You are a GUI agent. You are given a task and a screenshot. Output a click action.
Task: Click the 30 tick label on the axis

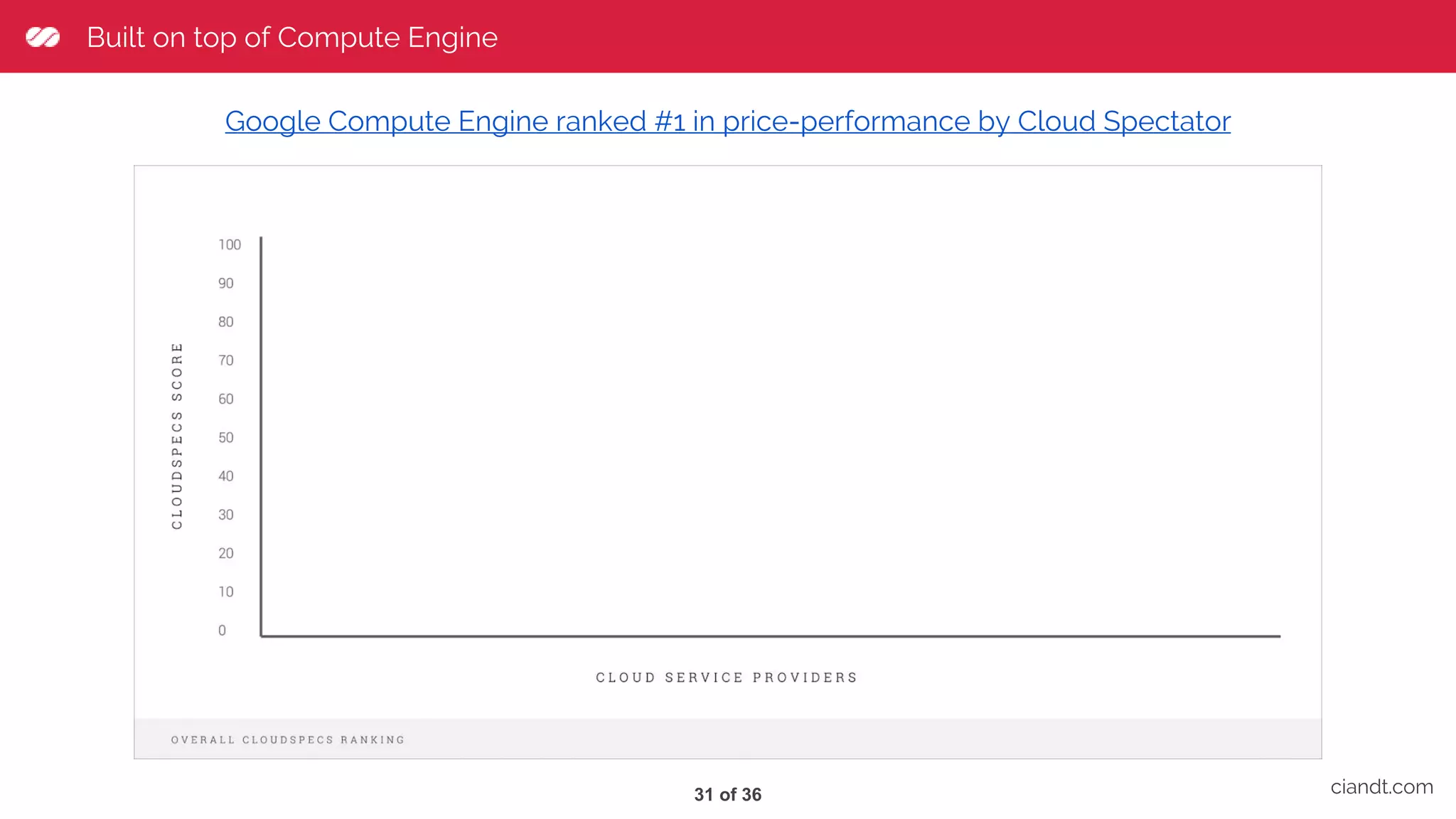[x=226, y=515]
